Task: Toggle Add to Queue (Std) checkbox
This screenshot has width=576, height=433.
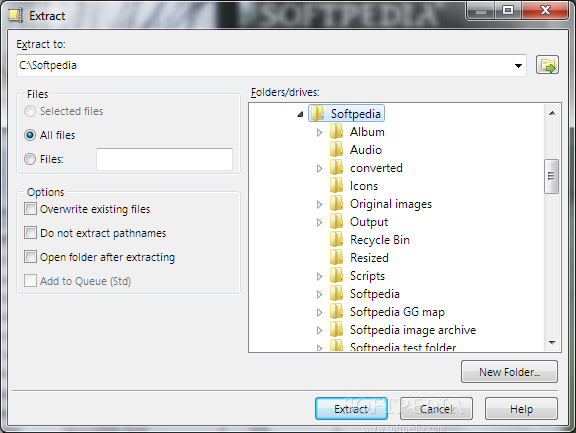Action: [30, 281]
